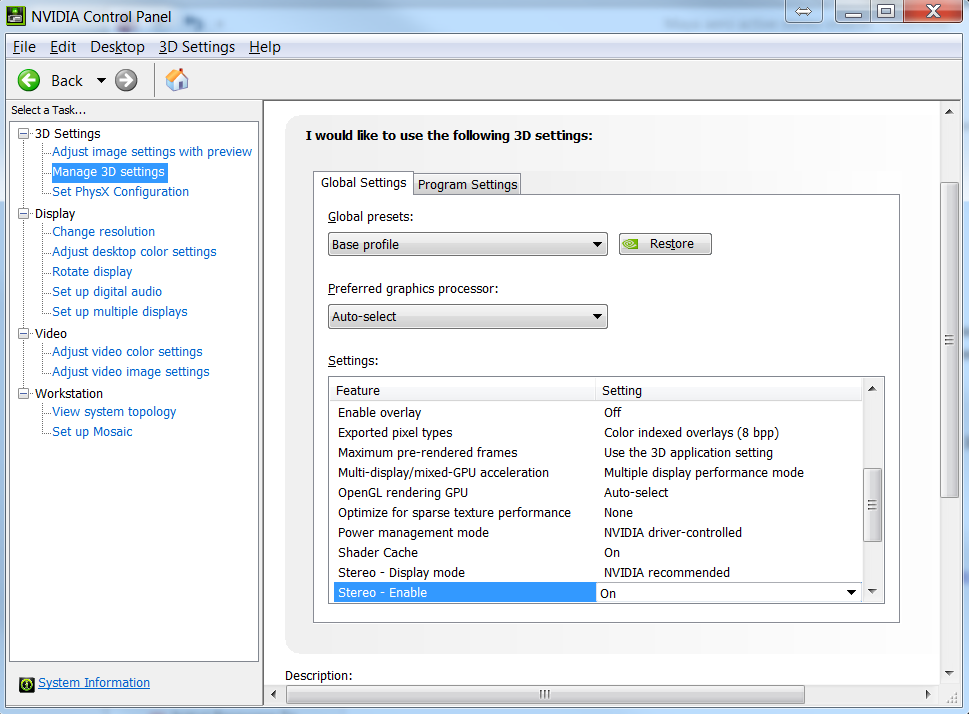Click the main panel vertical scrollbar thumb
The image size is (969, 714).
point(949,339)
